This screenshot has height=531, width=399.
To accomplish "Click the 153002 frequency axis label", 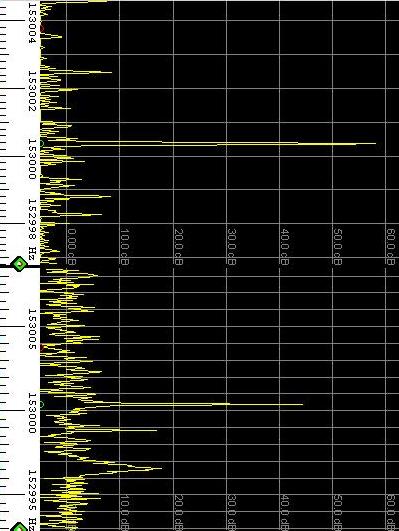I will click(x=32, y=91).
